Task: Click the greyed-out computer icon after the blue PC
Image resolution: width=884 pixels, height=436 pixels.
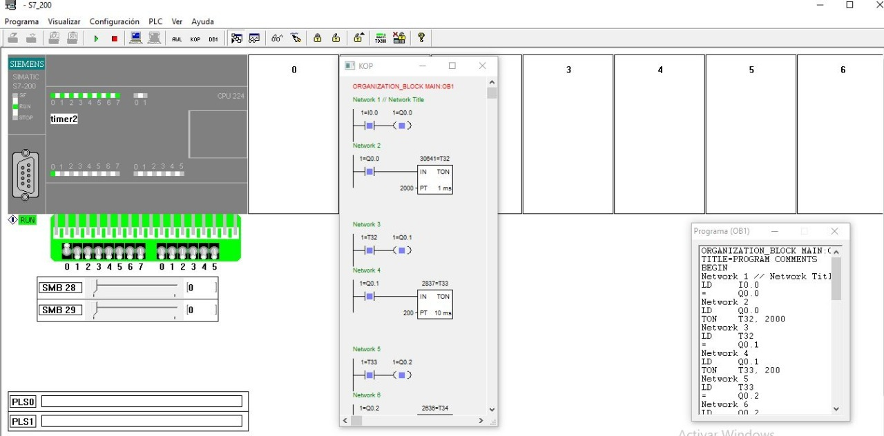Action: pos(154,38)
